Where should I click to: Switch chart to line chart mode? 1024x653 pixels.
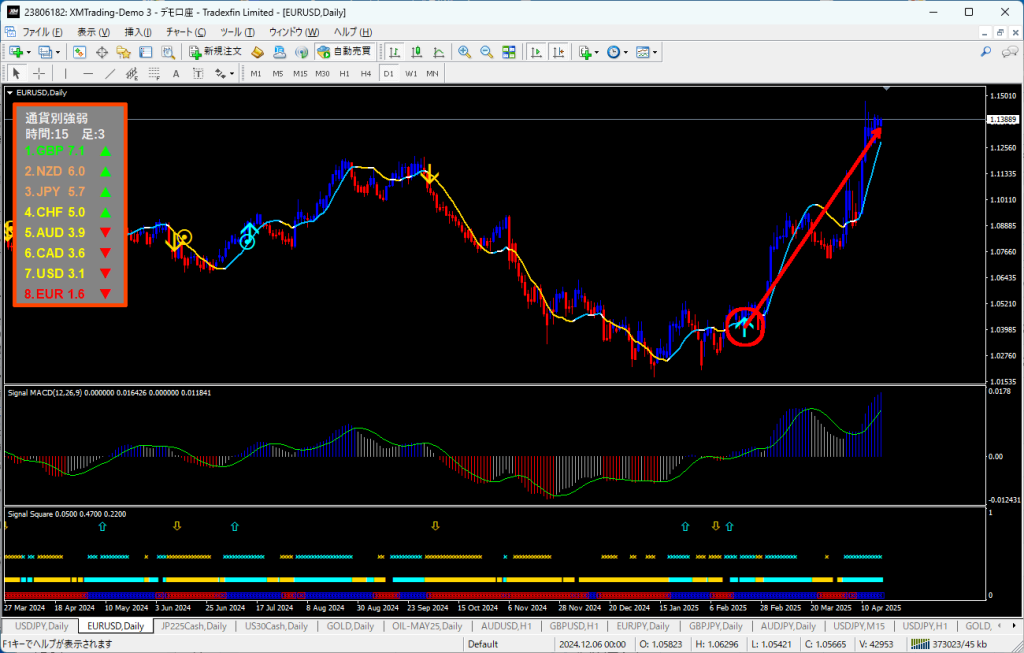tap(439, 52)
